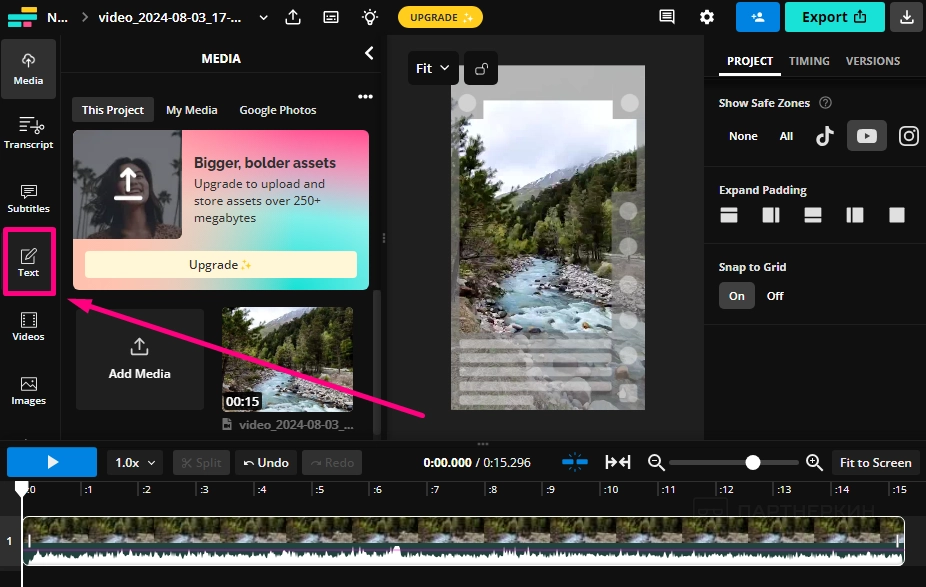
Task: Open the Transcript panel
Action: (29, 133)
